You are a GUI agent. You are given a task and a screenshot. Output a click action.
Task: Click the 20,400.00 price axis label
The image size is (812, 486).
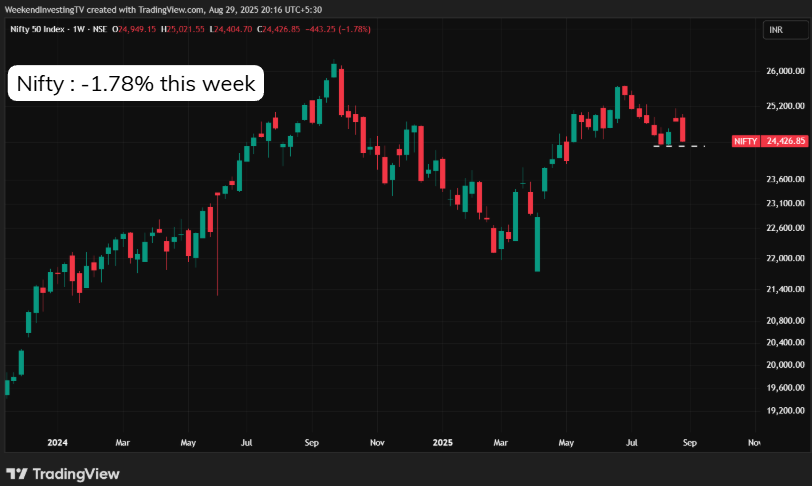click(x=785, y=342)
